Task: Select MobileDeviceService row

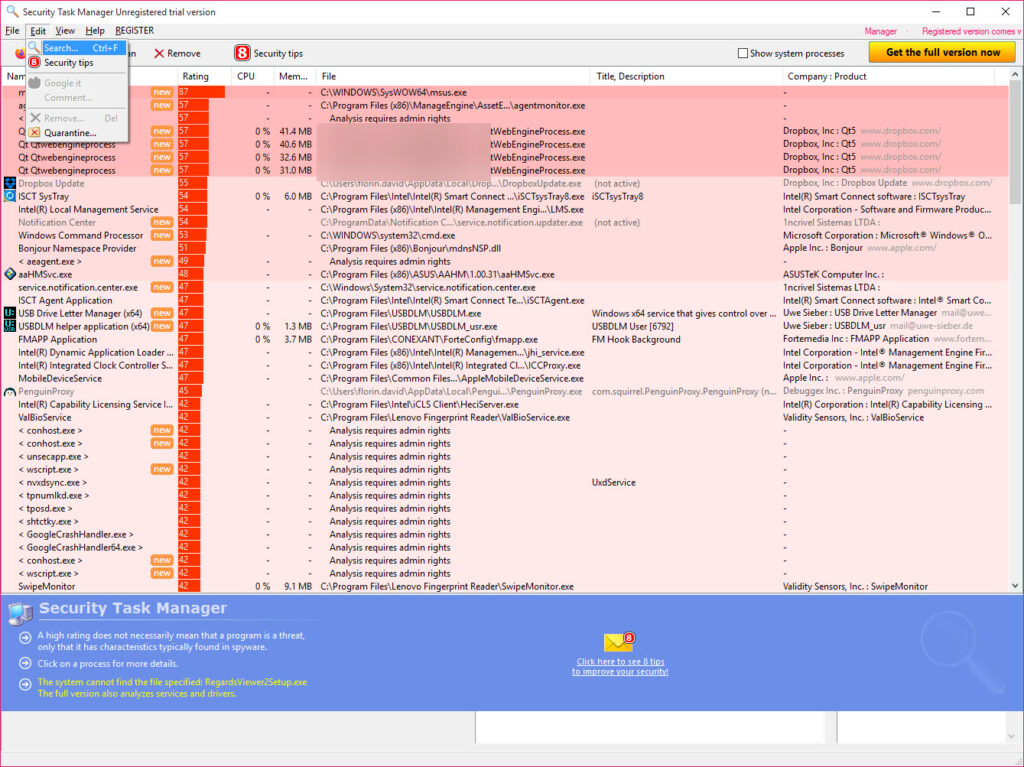Action: [505, 378]
